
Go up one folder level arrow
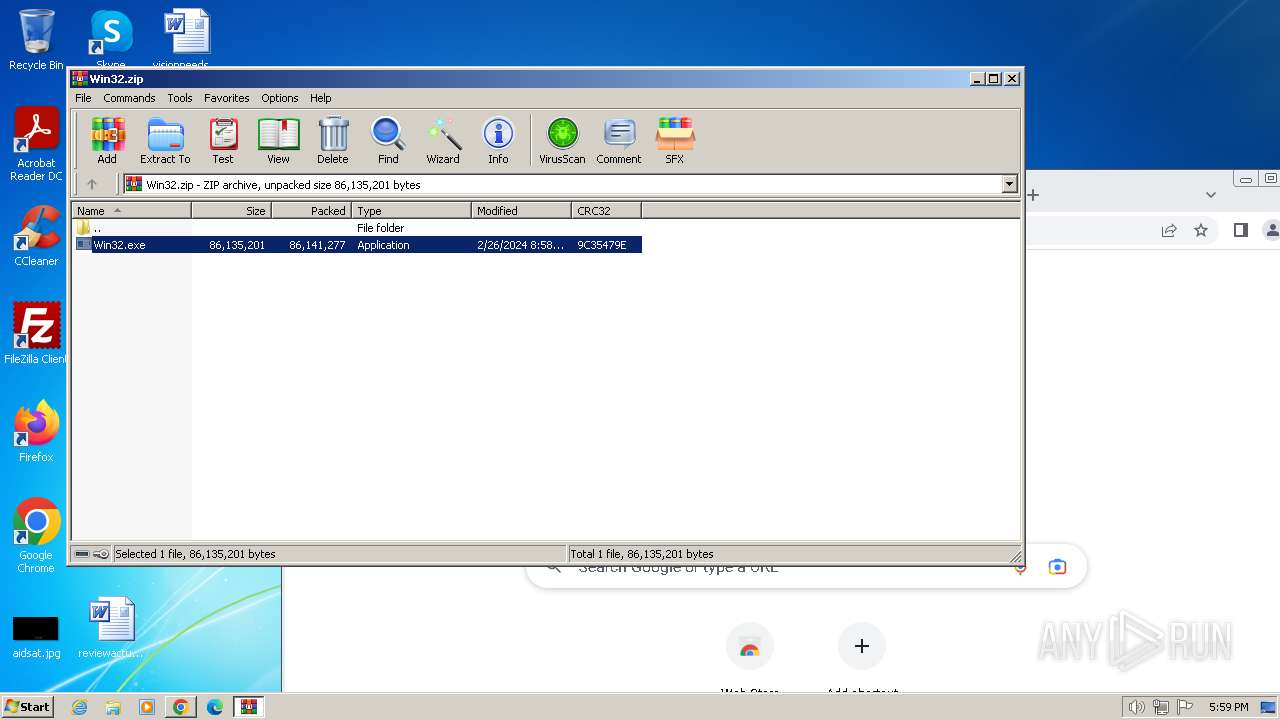pos(92,184)
